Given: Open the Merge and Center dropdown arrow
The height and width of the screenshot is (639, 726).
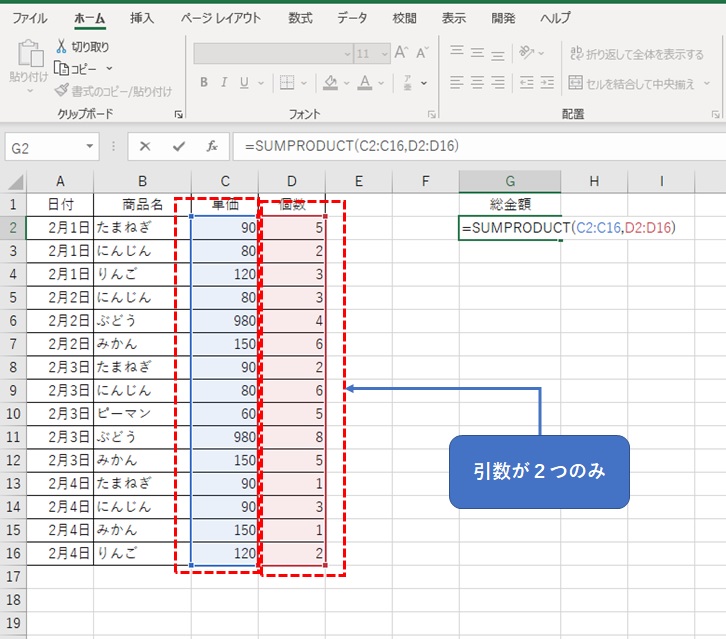Looking at the screenshot, I should (707, 83).
